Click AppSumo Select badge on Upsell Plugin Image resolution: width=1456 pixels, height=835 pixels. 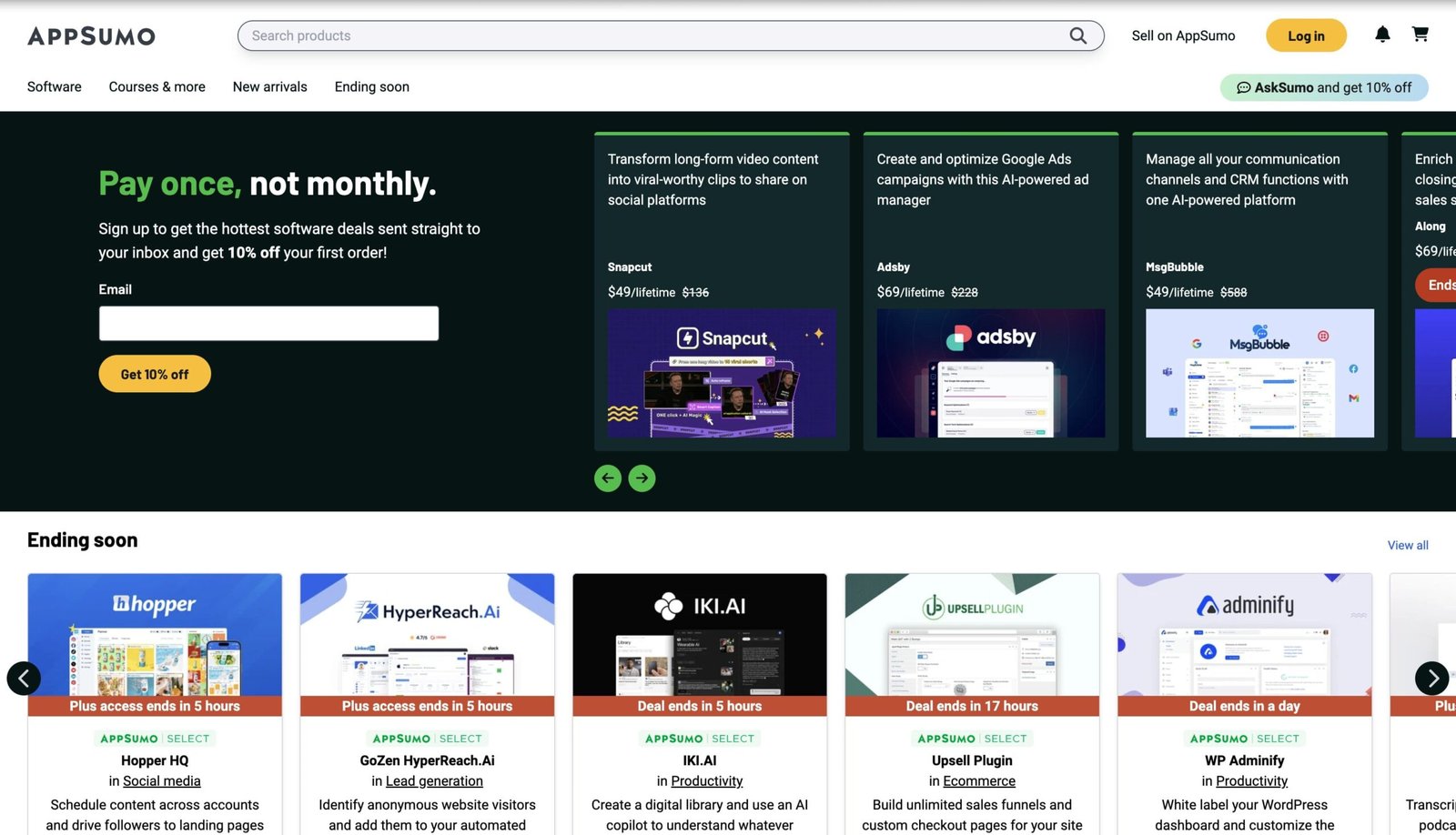pos(972,739)
